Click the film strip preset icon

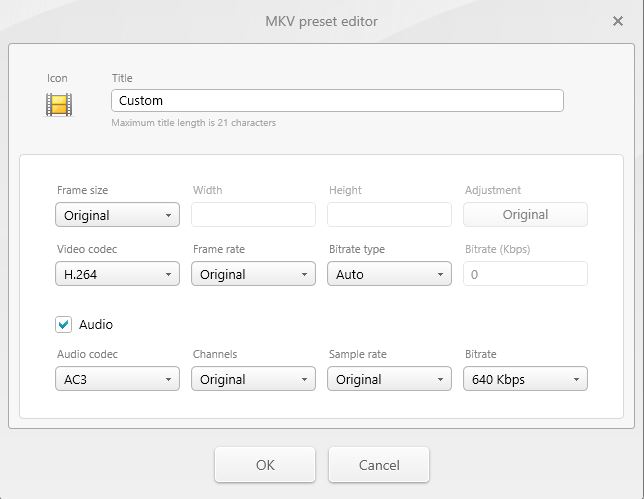[59, 105]
